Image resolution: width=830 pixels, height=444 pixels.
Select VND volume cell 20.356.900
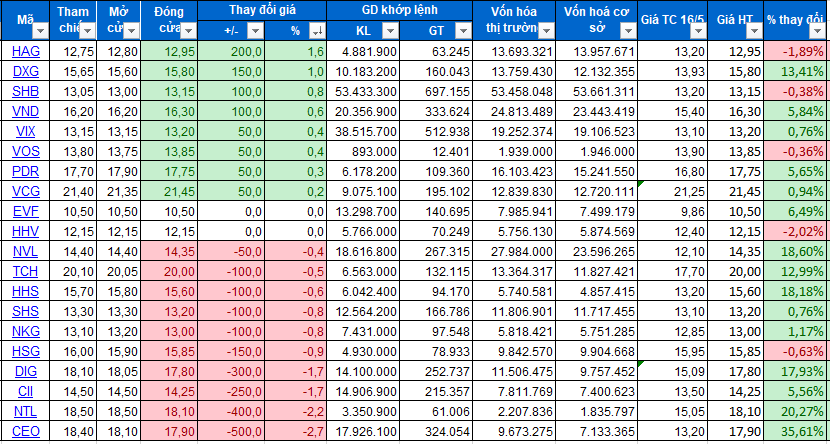363,112
